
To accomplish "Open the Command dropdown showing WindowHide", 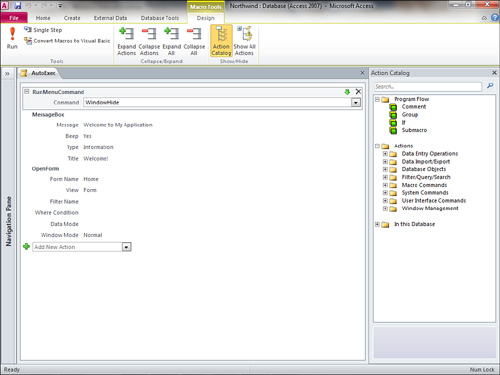I will [x=356, y=103].
